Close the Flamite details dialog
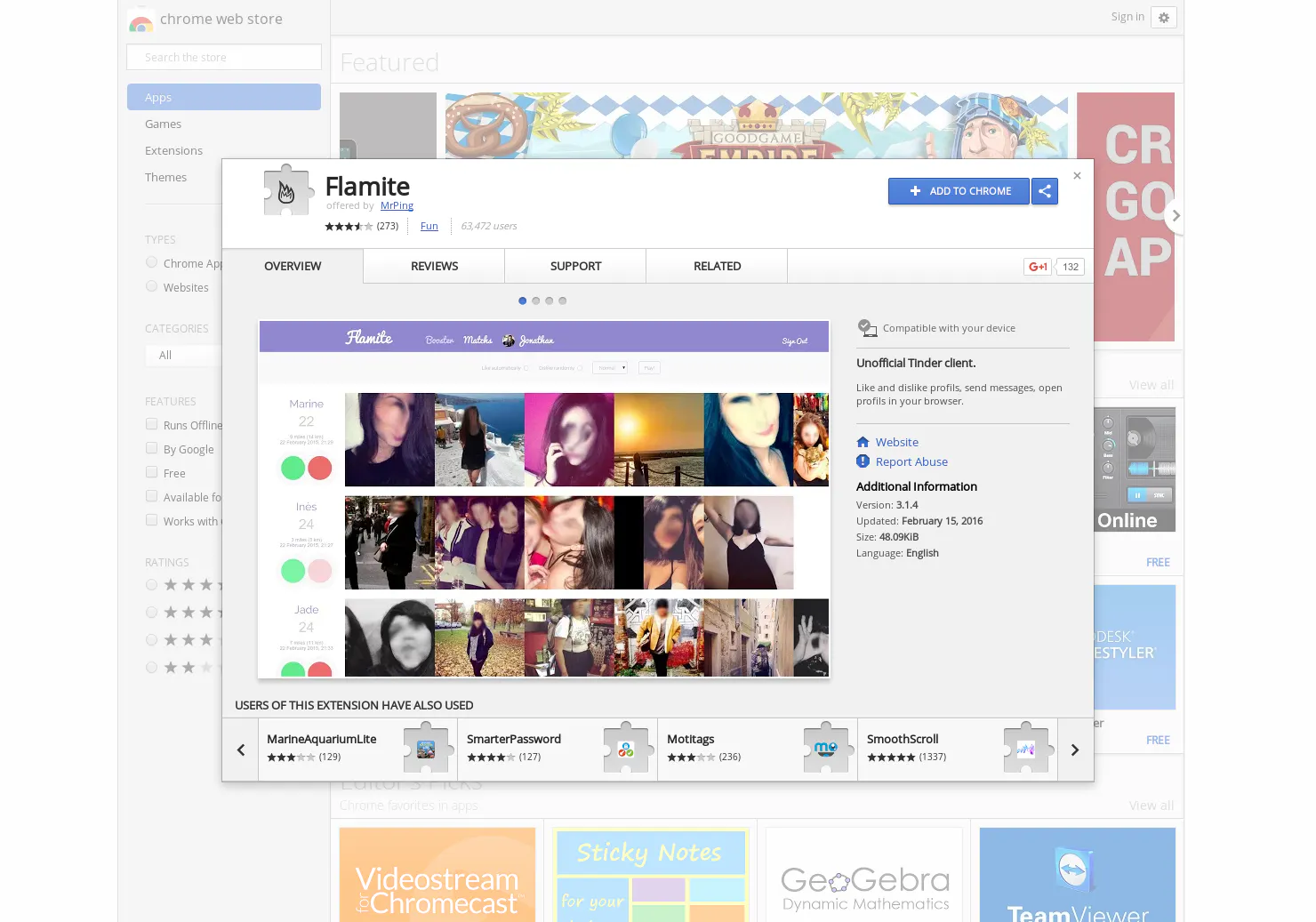This screenshot has height=922, width=1316. pyautogui.click(x=1077, y=176)
